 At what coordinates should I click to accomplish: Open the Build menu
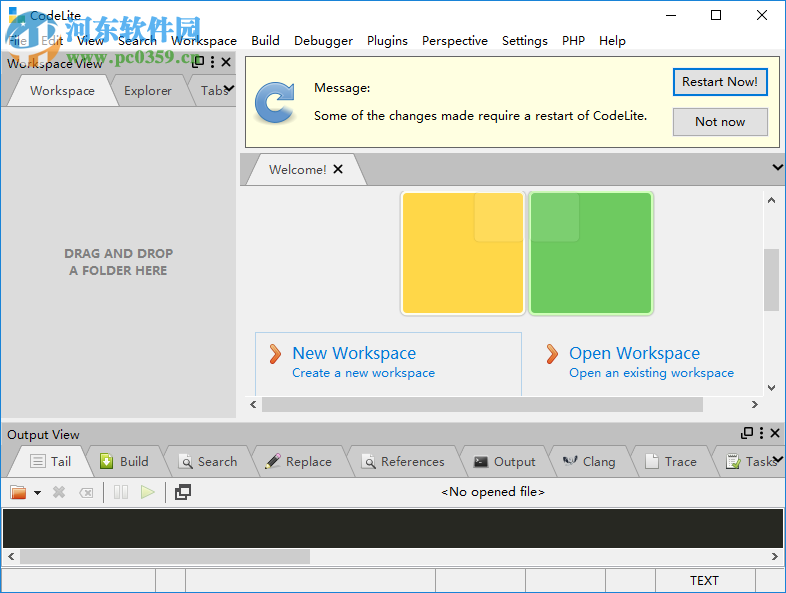pos(265,41)
